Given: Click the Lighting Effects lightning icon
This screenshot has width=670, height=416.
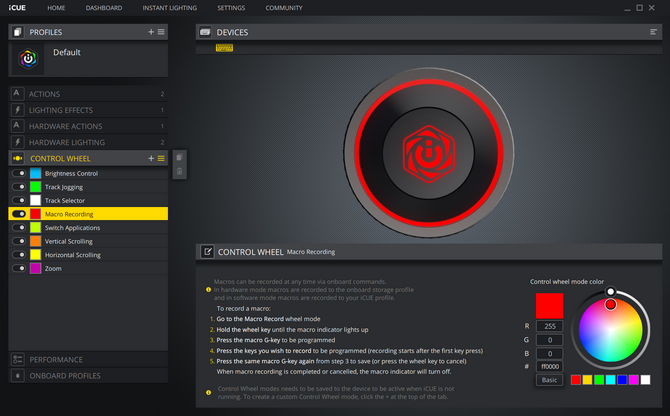Looking at the screenshot, I should 17,110.
